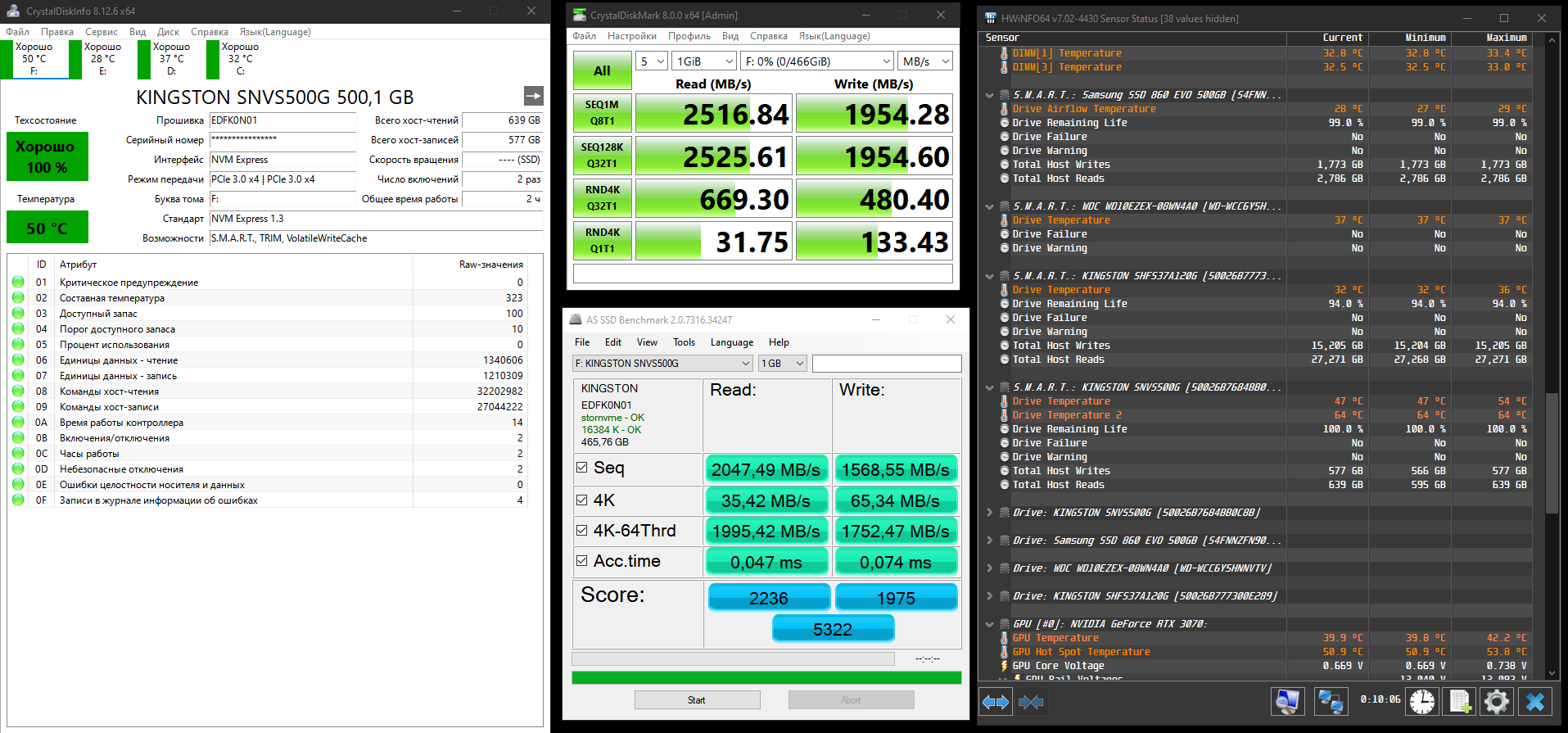
Task: Expand Drive: KINGSTON SNVS500G sensor group
Action: 990,513
